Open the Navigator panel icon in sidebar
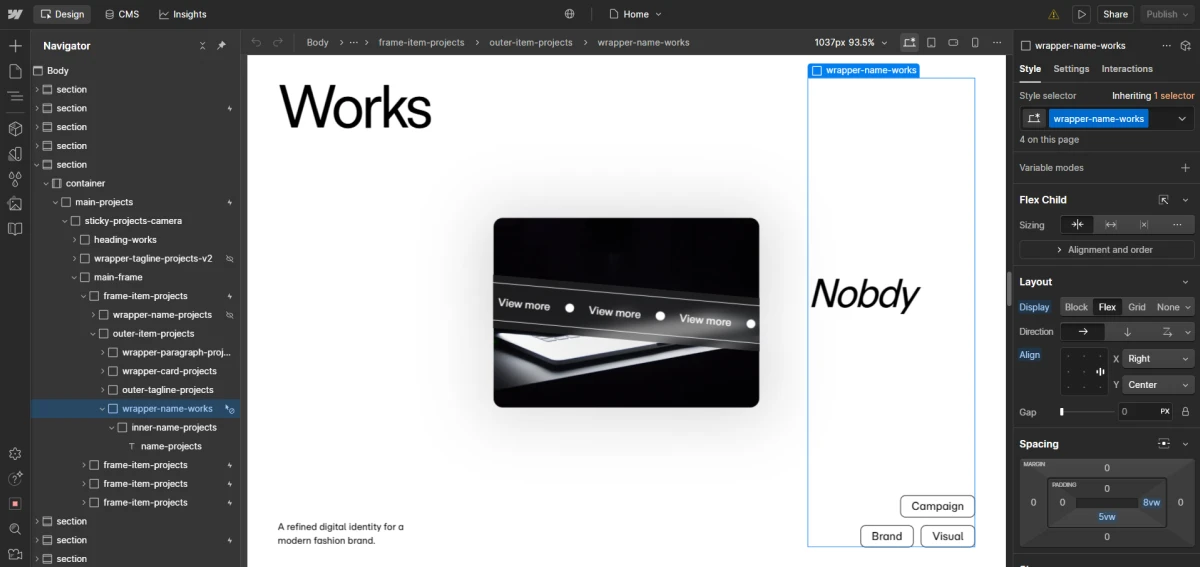This screenshot has width=1200, height=567. 15,97
